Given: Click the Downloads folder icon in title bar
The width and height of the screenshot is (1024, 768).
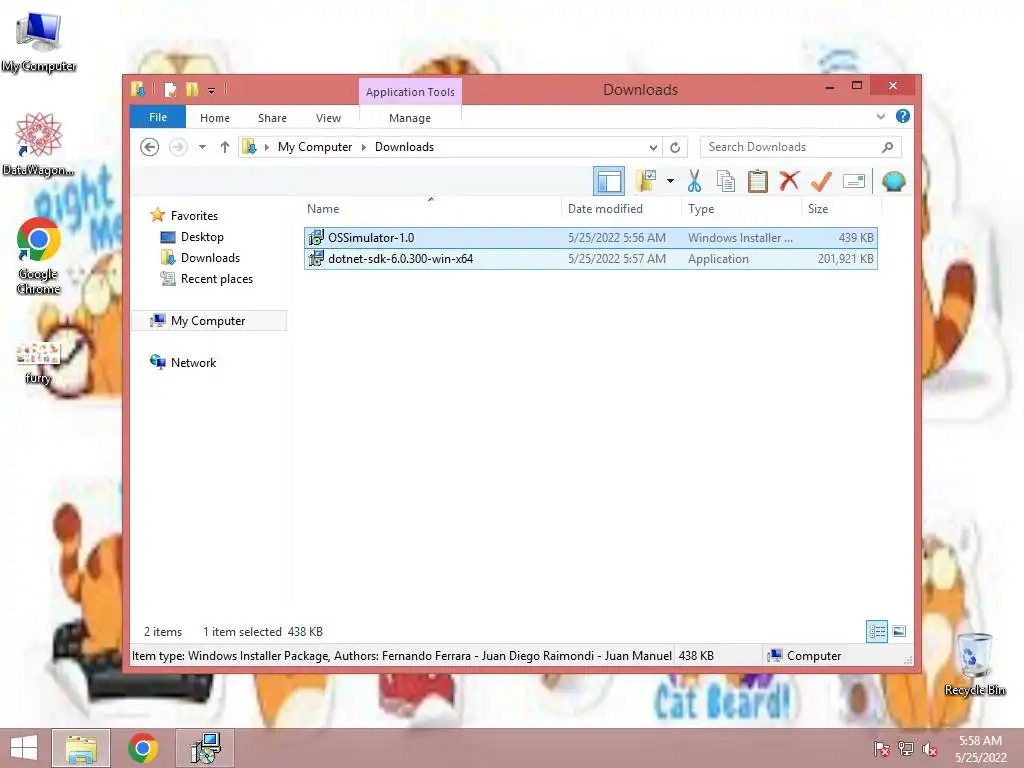Looking at the screenshot, I should click(138, 89).
